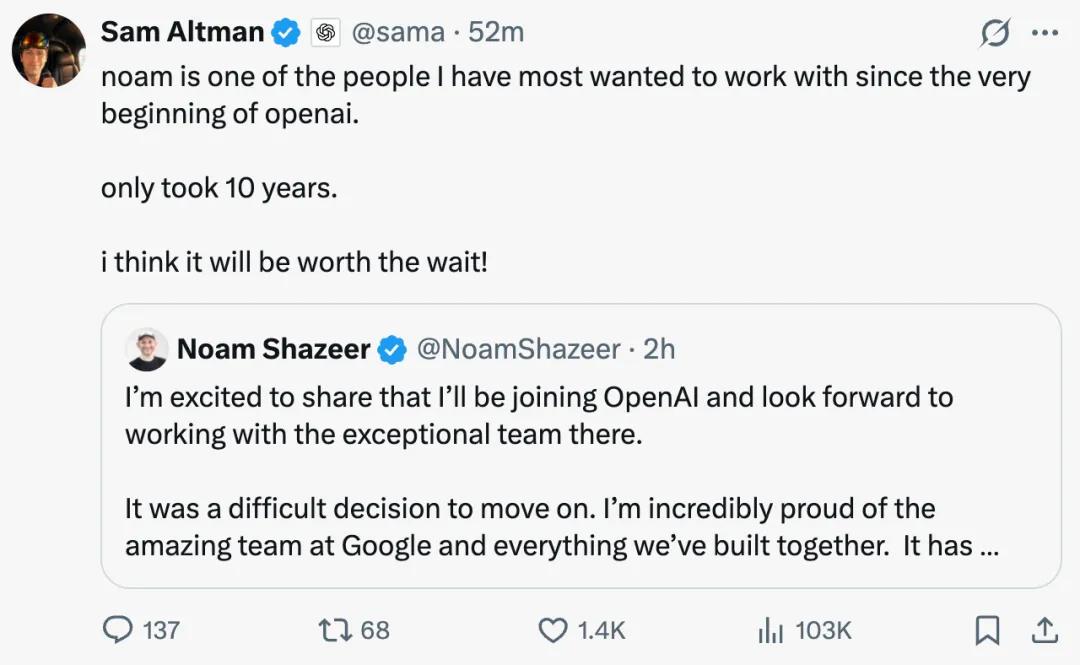The width and height of the screenshot is (1080, 665).
Task: Open the 52m timestamp link
Action: point(496,32)
